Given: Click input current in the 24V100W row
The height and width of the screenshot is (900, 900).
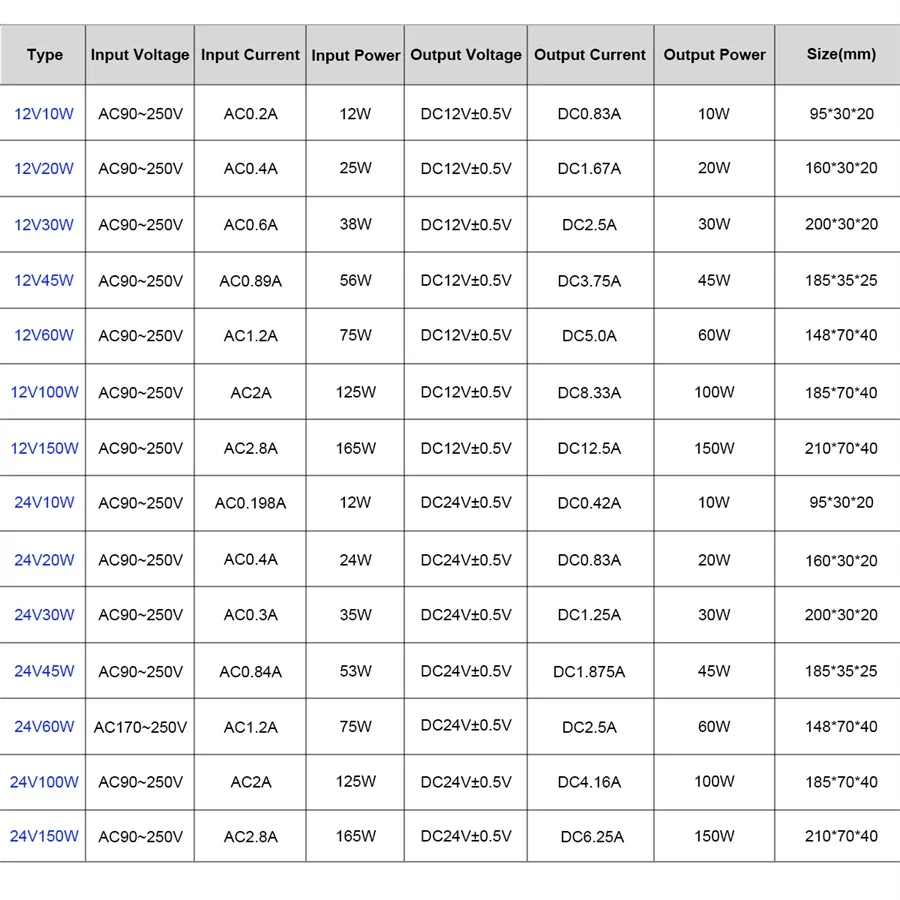Looking at the screenshot, I should pos(250,782).
